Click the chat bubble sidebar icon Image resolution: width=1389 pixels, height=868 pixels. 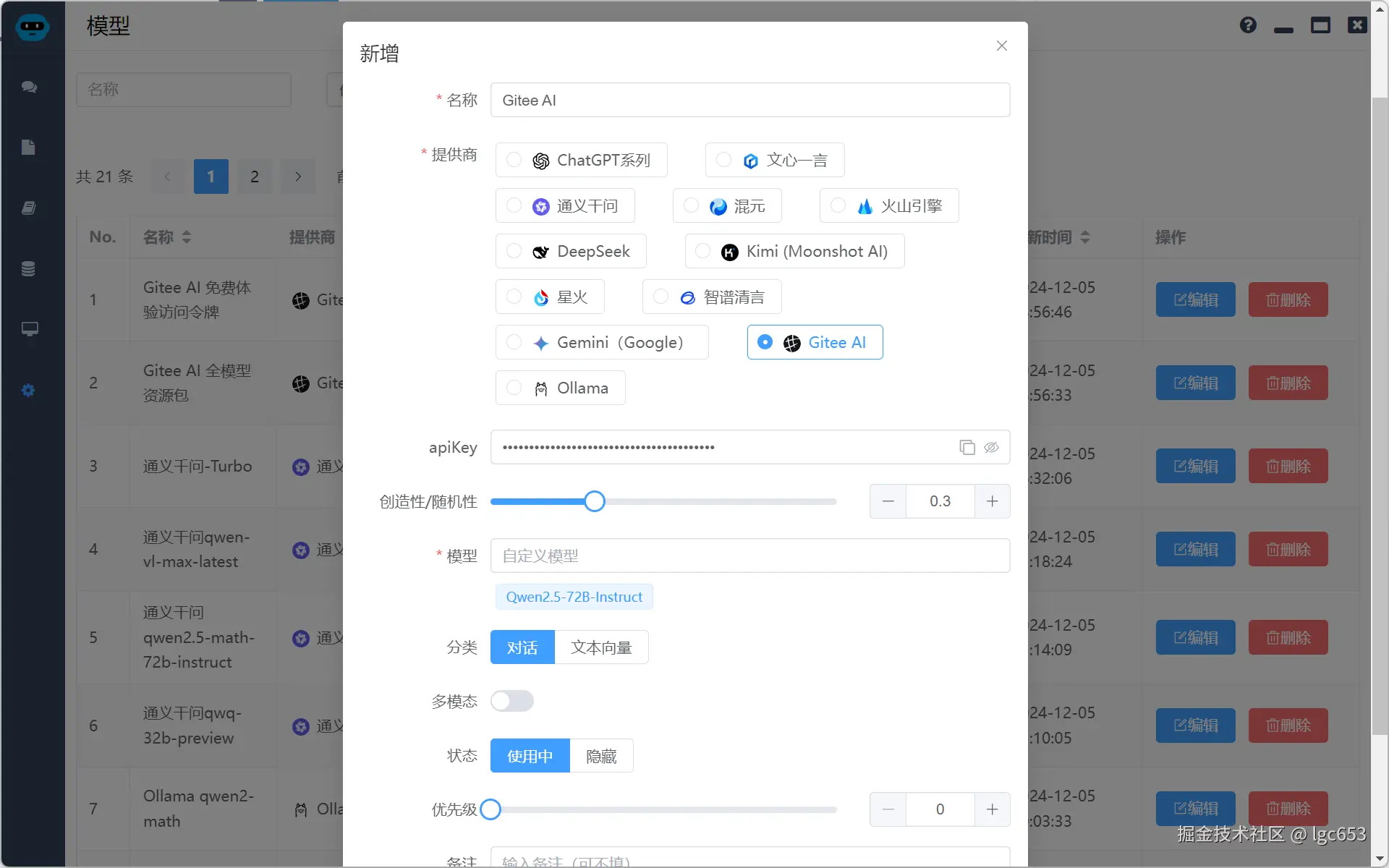coord(29,87)
